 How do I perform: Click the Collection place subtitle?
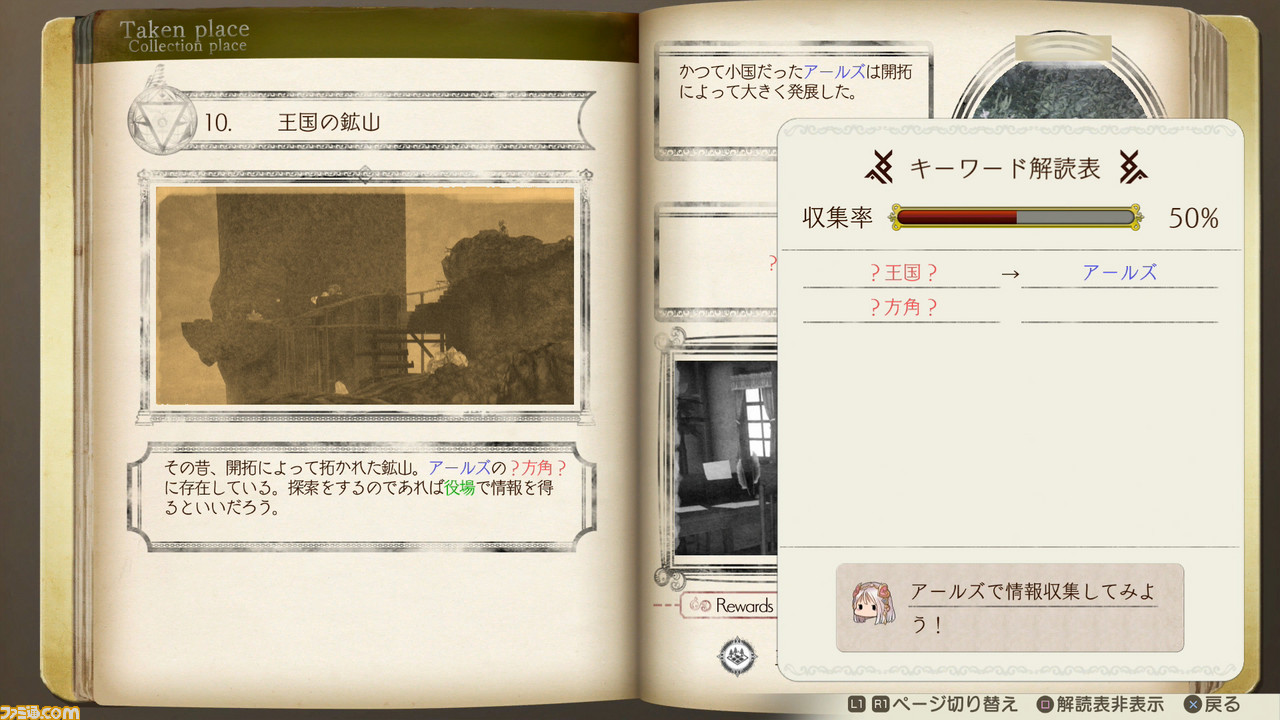coord(187,46)
